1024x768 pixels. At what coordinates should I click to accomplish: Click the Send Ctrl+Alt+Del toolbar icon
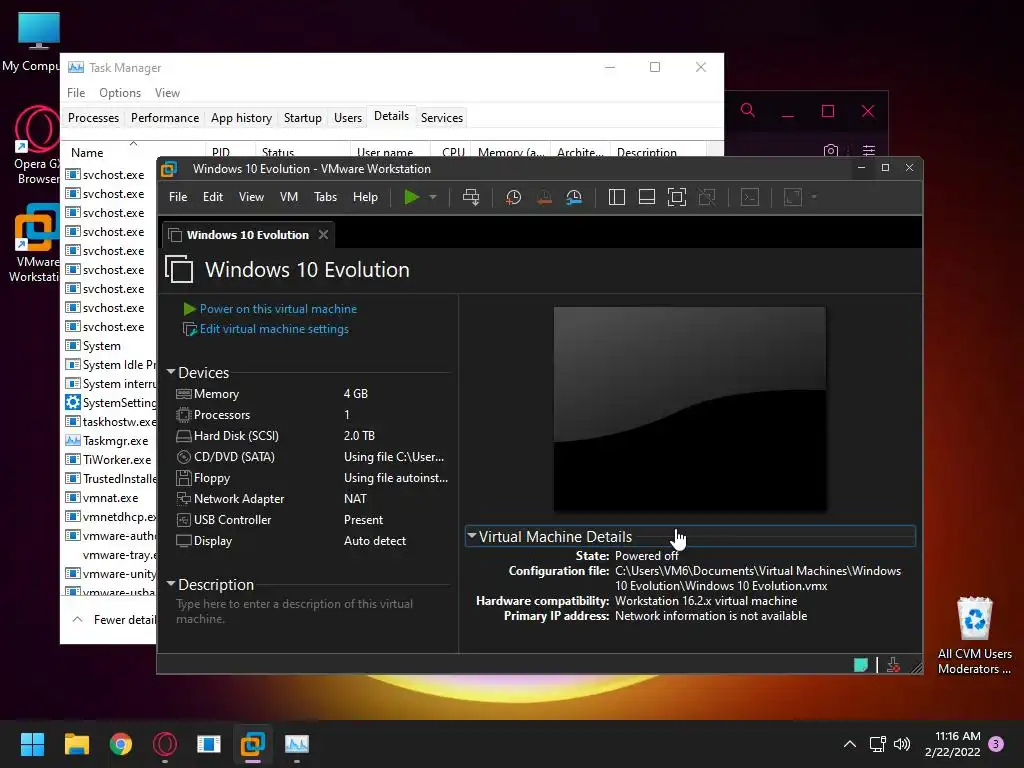click(471, 197)
